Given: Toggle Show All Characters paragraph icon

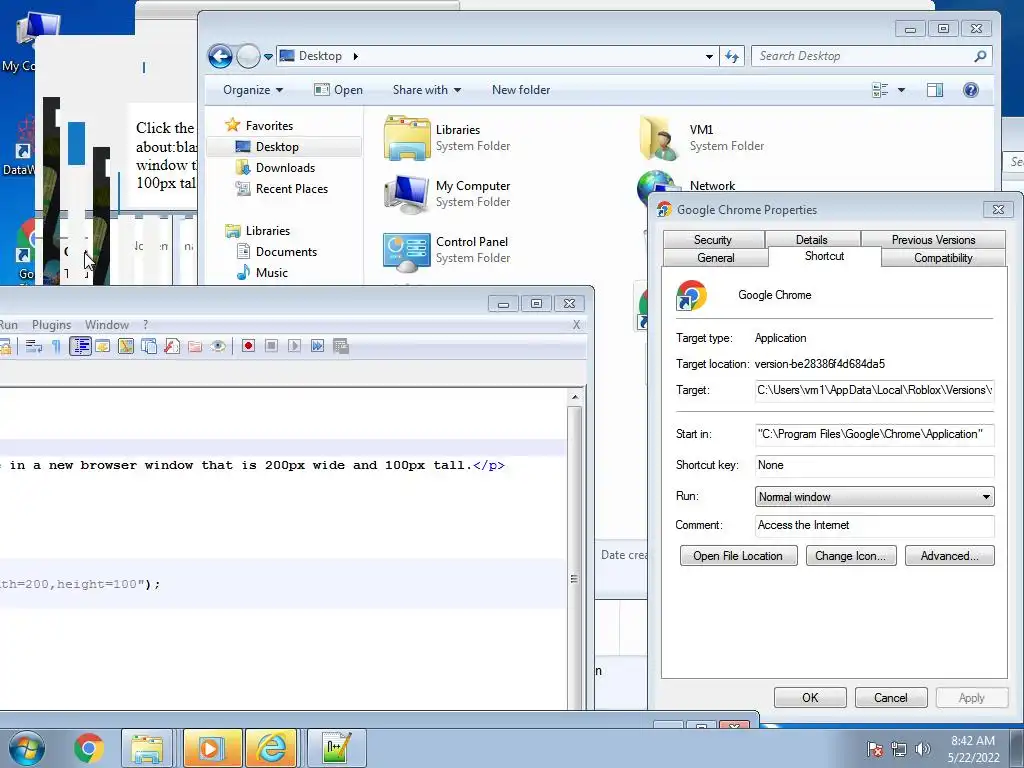Looking at the screenshot, I should (56, 346).
